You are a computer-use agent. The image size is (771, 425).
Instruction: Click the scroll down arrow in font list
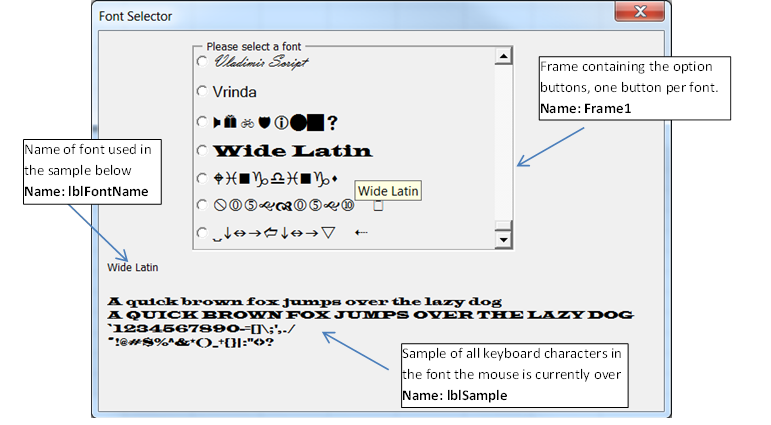[x=504, y=239]
